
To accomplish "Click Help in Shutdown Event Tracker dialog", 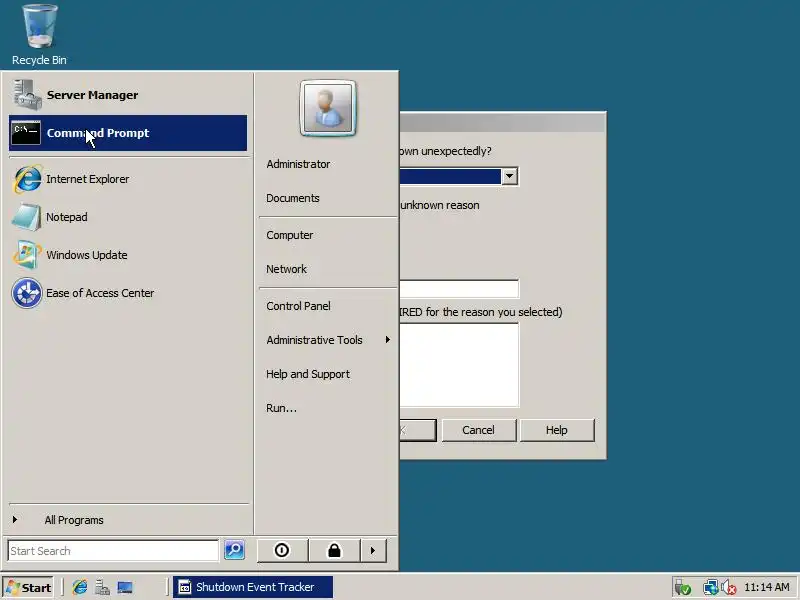I will (x=557, y=430).
